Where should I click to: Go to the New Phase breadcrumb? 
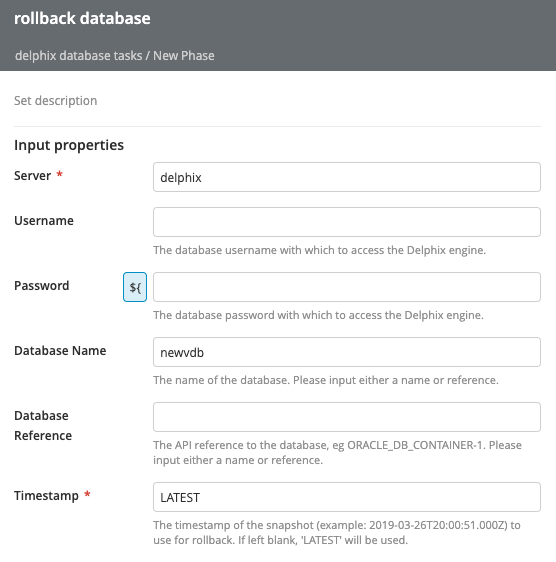[x=184, y=56]
